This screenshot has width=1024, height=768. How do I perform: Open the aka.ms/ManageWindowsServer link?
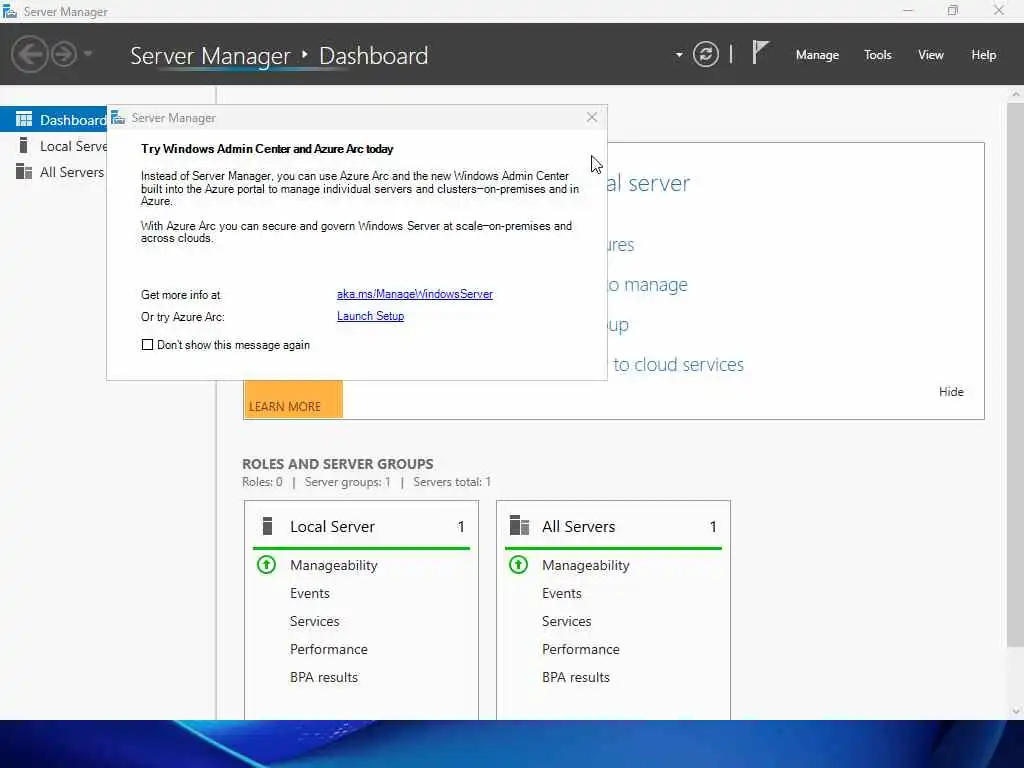415,294
